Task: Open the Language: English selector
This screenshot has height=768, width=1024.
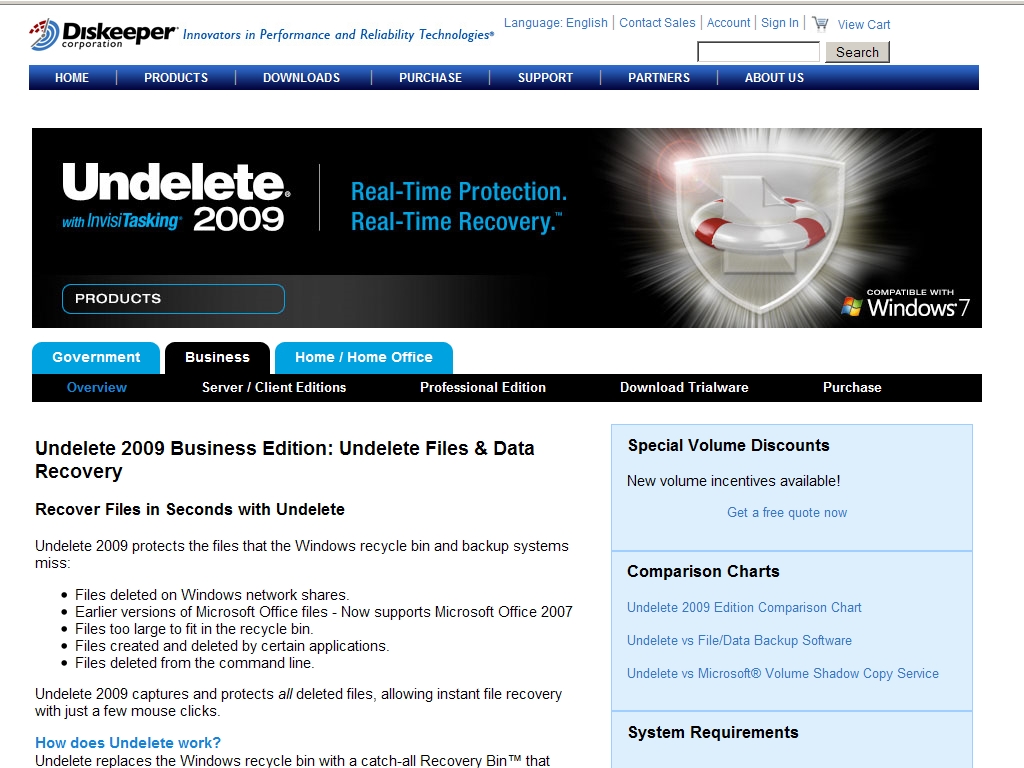Action: pos(556,23)
